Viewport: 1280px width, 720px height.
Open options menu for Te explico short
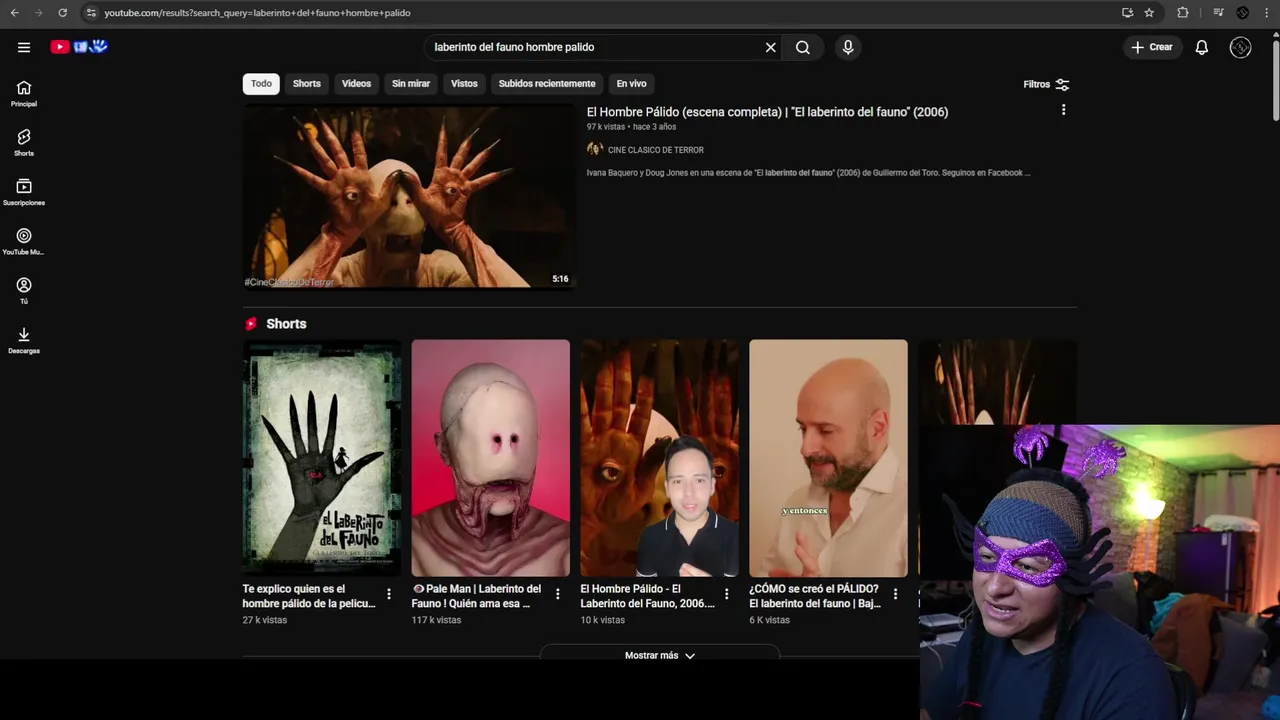[x=389, y=594]
